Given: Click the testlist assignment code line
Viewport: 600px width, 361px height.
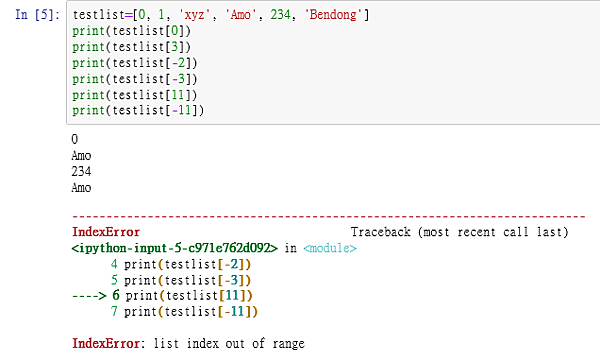Looking at the screenshot, I should [x=221, y=15].
